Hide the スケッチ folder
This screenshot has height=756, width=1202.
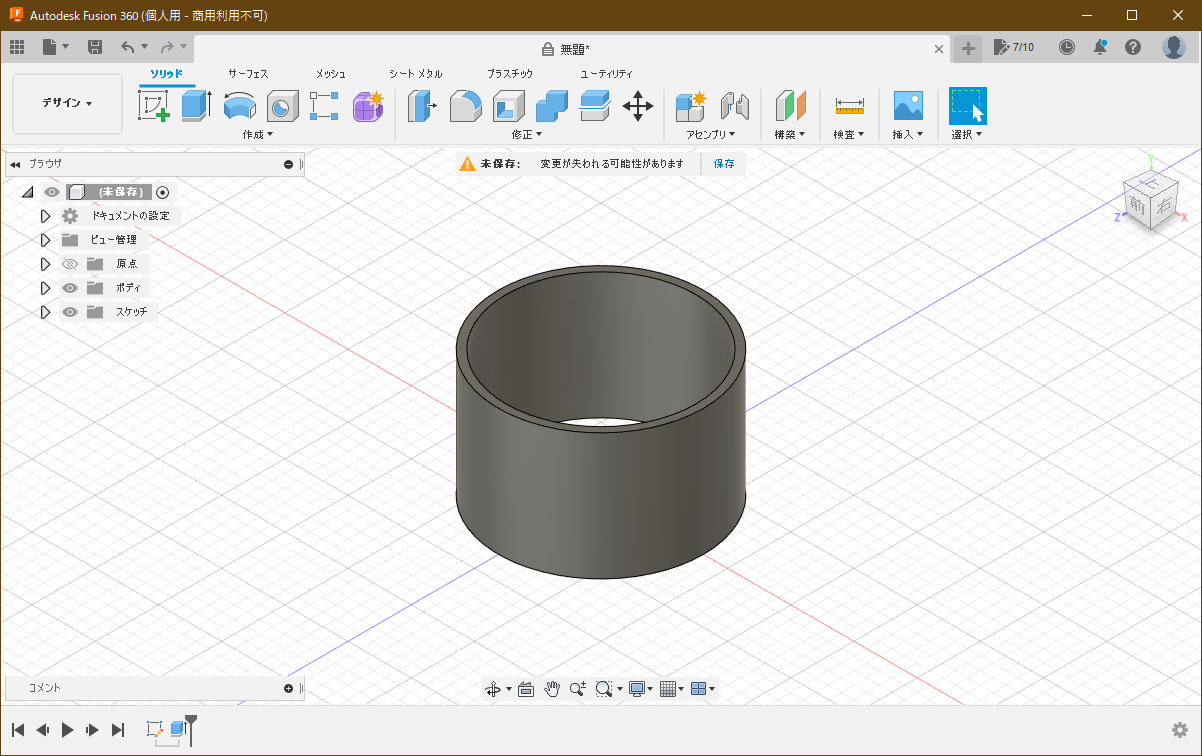pyautogui.click(x=70, y=312)
